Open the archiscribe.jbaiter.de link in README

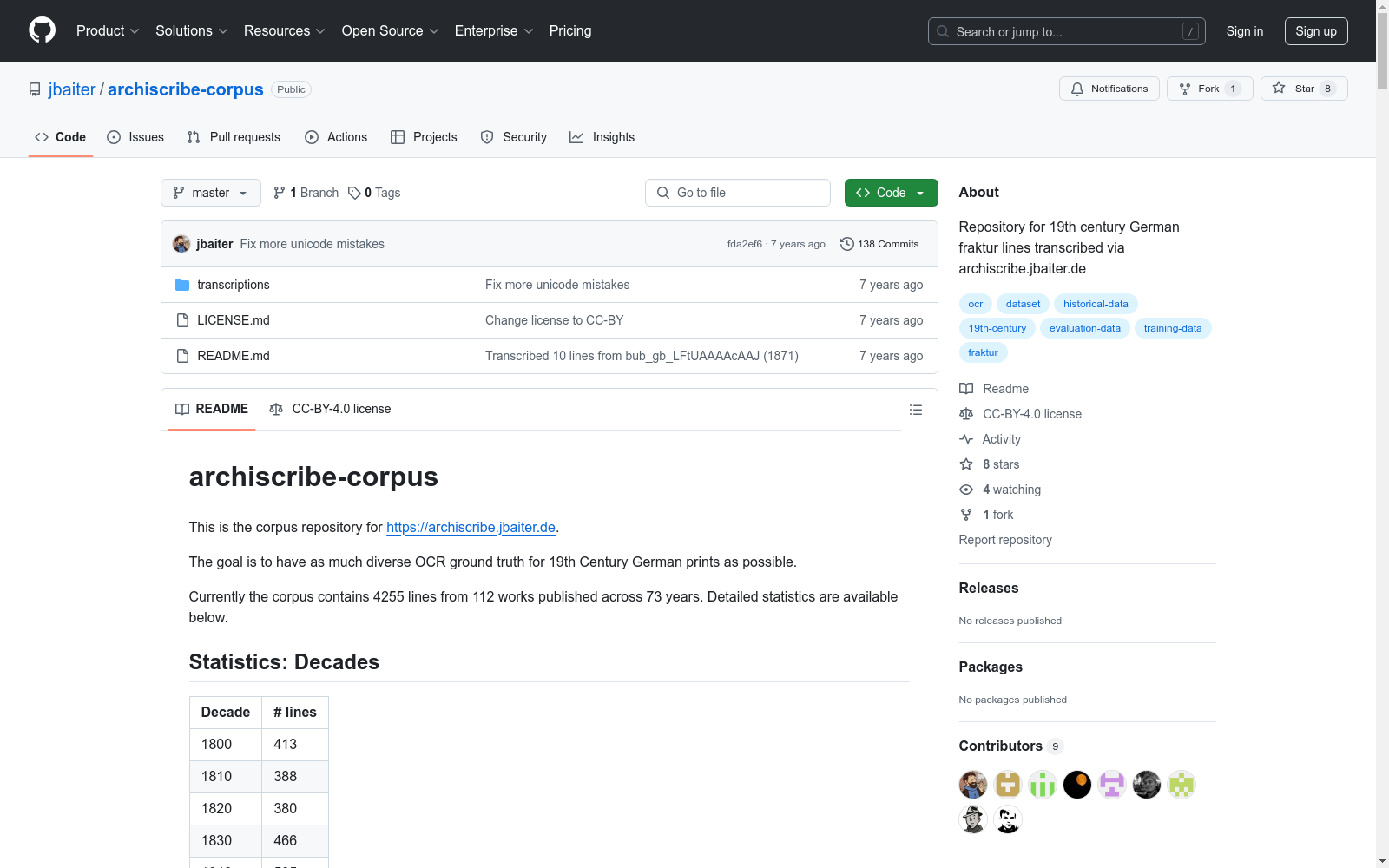point(471,527)
